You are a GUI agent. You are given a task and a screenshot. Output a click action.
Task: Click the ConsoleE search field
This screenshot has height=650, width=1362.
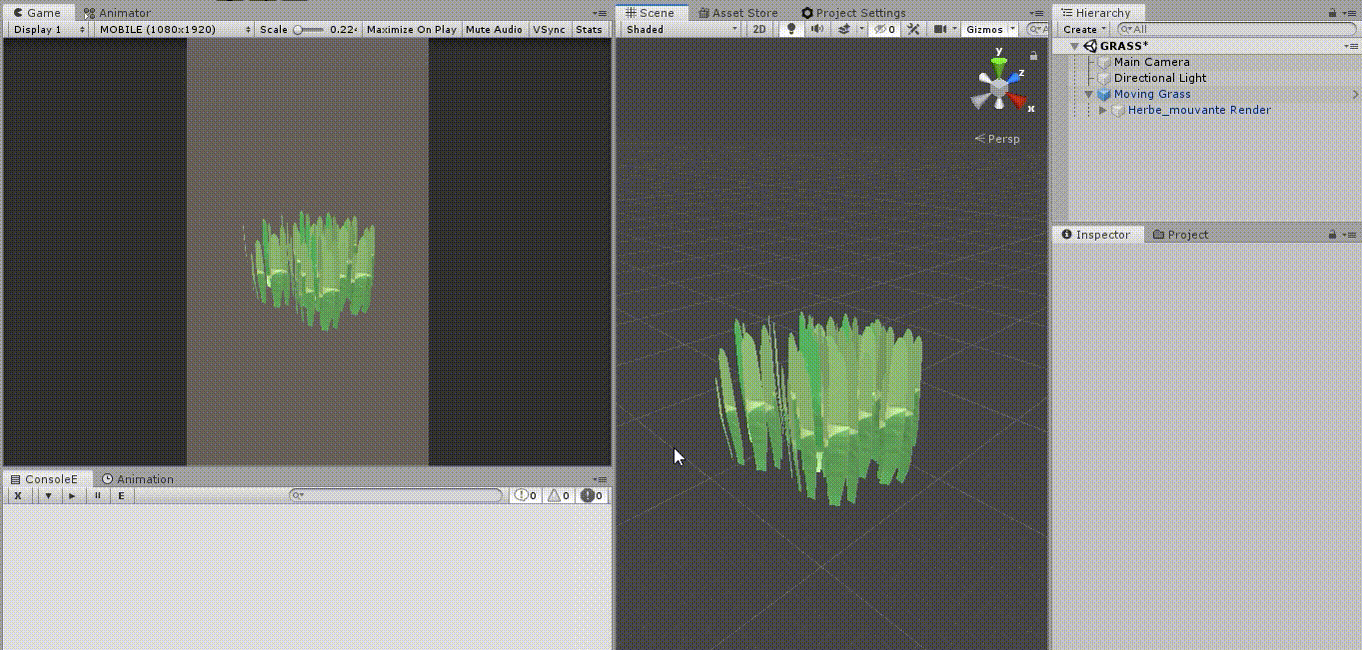(396, 495)
